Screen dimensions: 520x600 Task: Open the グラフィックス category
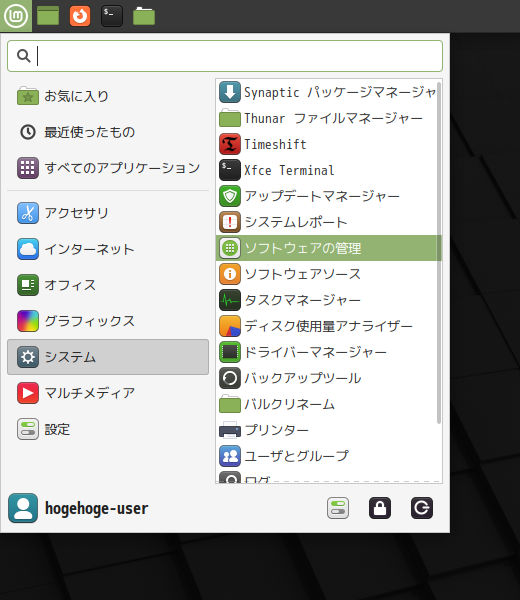coord(108,321)
